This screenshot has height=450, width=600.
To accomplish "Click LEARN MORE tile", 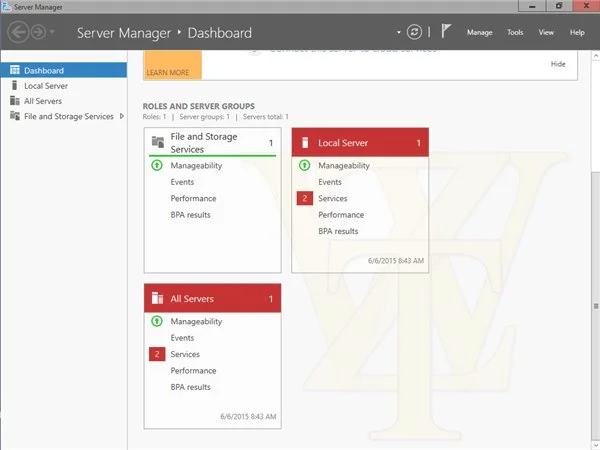I will click(172, 65).
